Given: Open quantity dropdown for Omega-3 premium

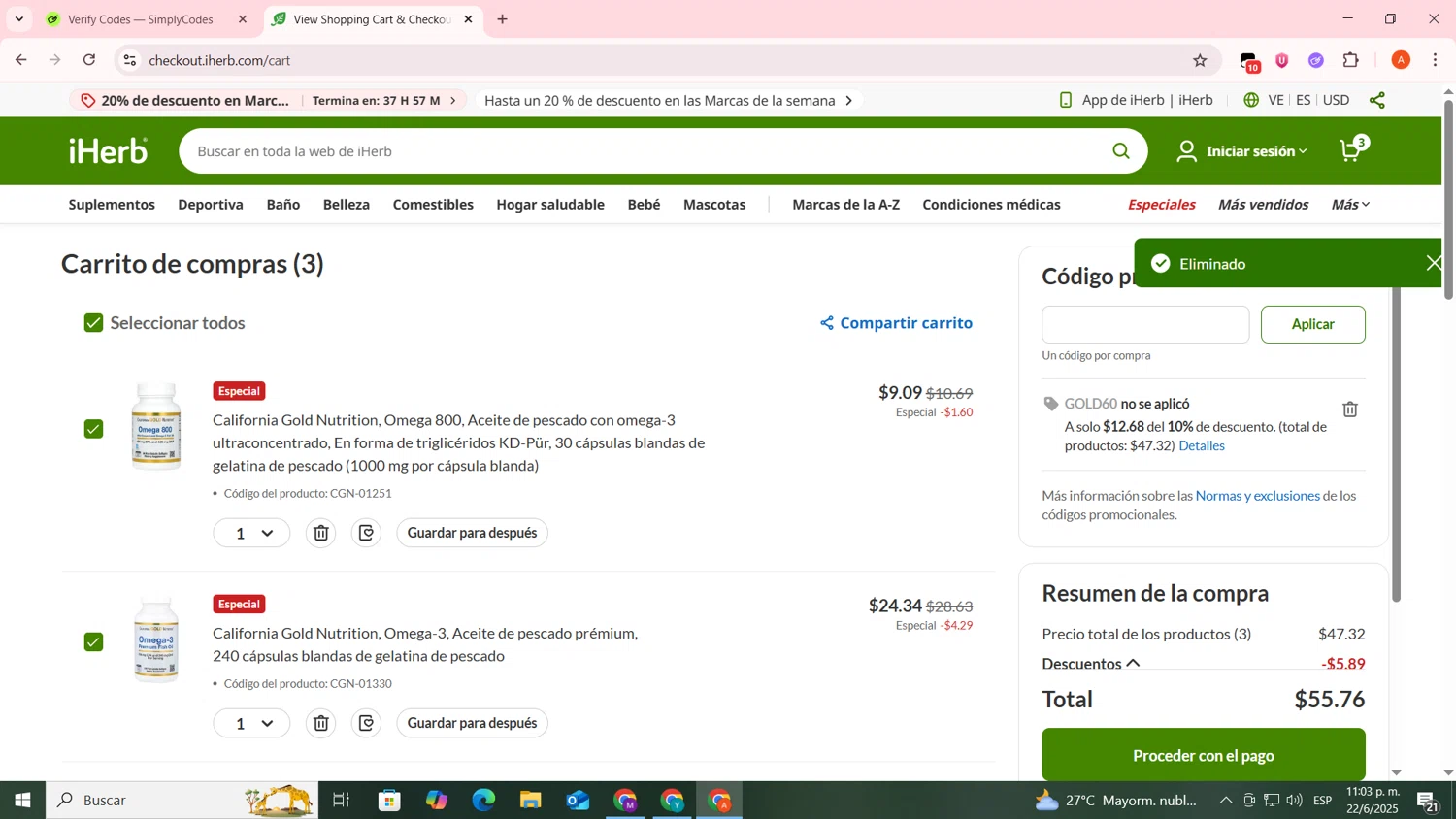Looking at the screenshot, I should tap(251, 723).
